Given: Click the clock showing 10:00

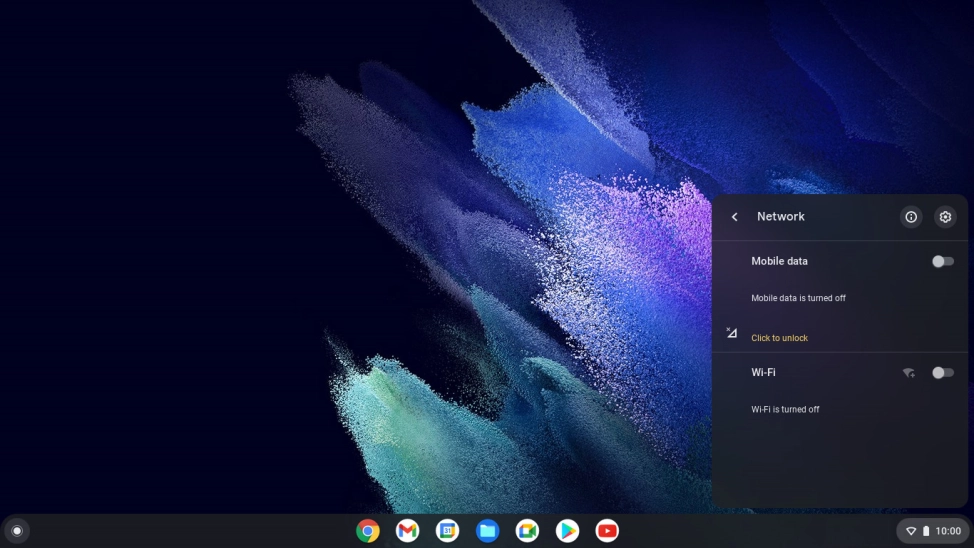Looking at the screenshot, I should [x=948, y=531].
